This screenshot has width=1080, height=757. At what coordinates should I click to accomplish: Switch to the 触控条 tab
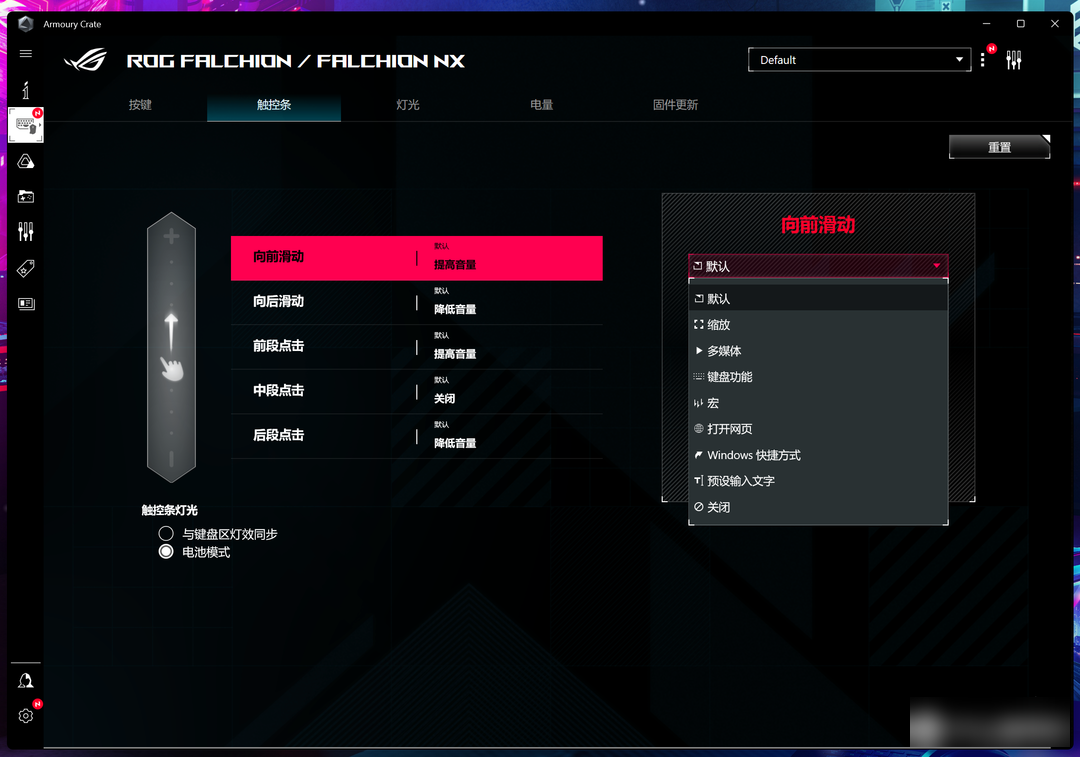[x=274, y=105]
